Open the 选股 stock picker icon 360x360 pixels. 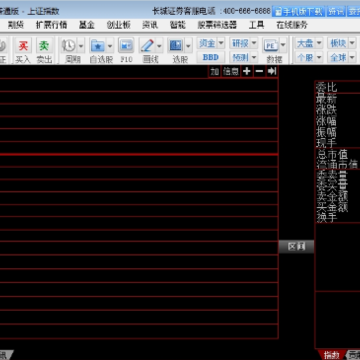(176, 45)
